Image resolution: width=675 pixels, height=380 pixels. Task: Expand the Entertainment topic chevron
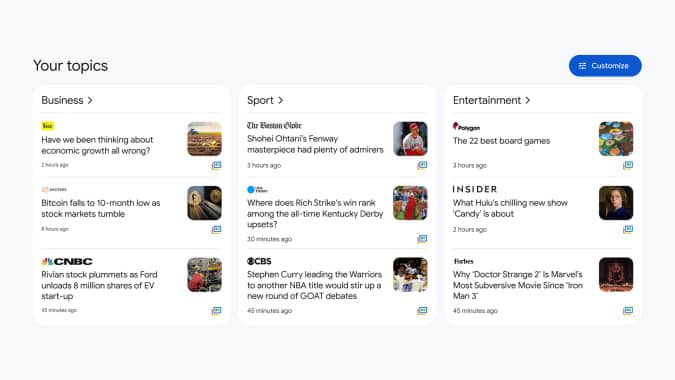pyautogui.click(x=528, y=100)
